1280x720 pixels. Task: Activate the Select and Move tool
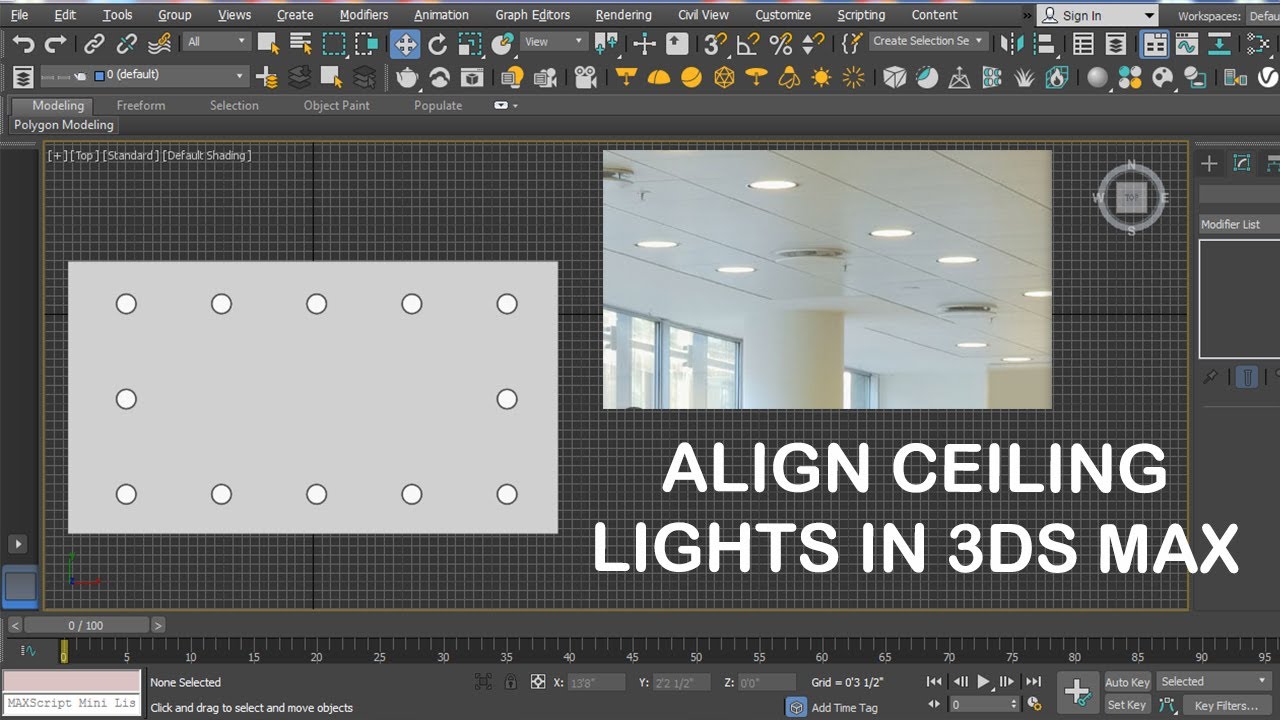pyautogui.click(x=405, y=43)
